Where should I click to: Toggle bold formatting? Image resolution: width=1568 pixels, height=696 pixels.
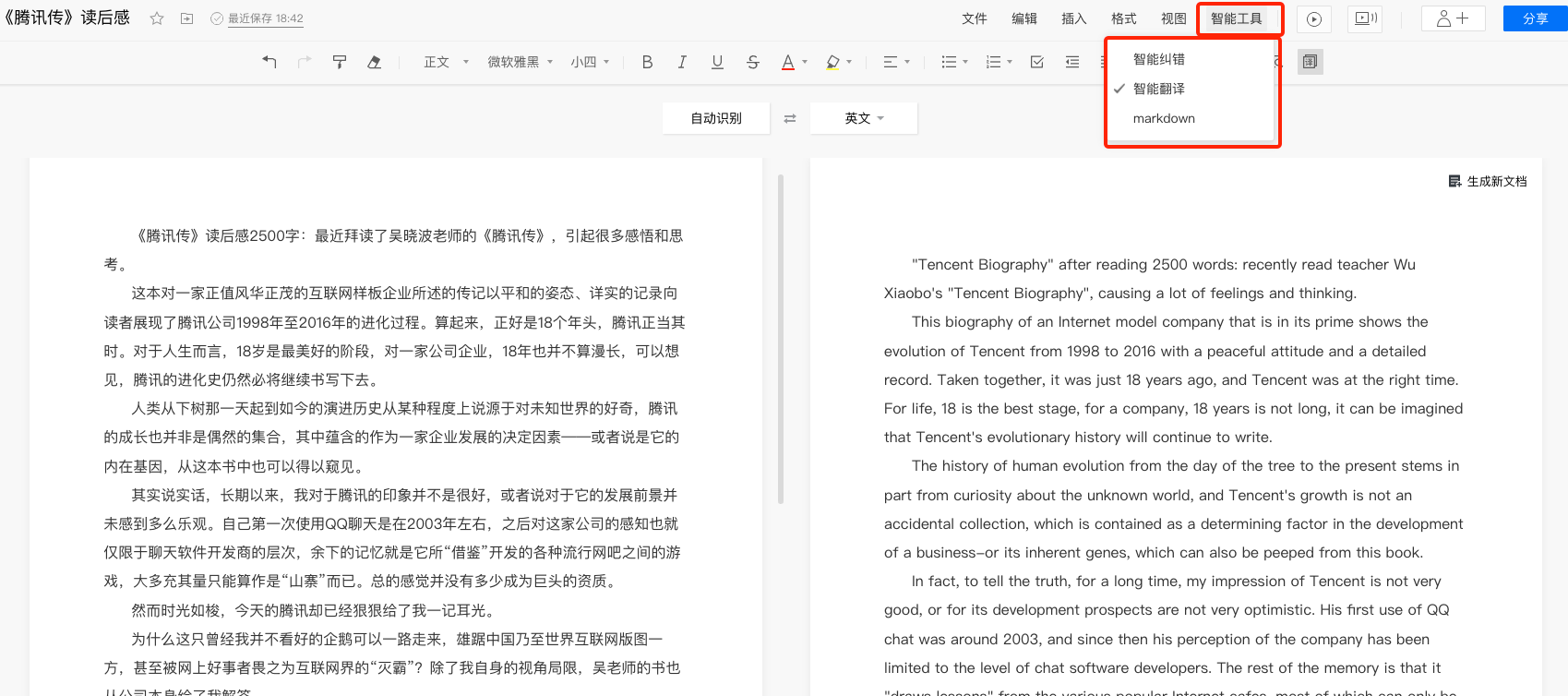647,62
